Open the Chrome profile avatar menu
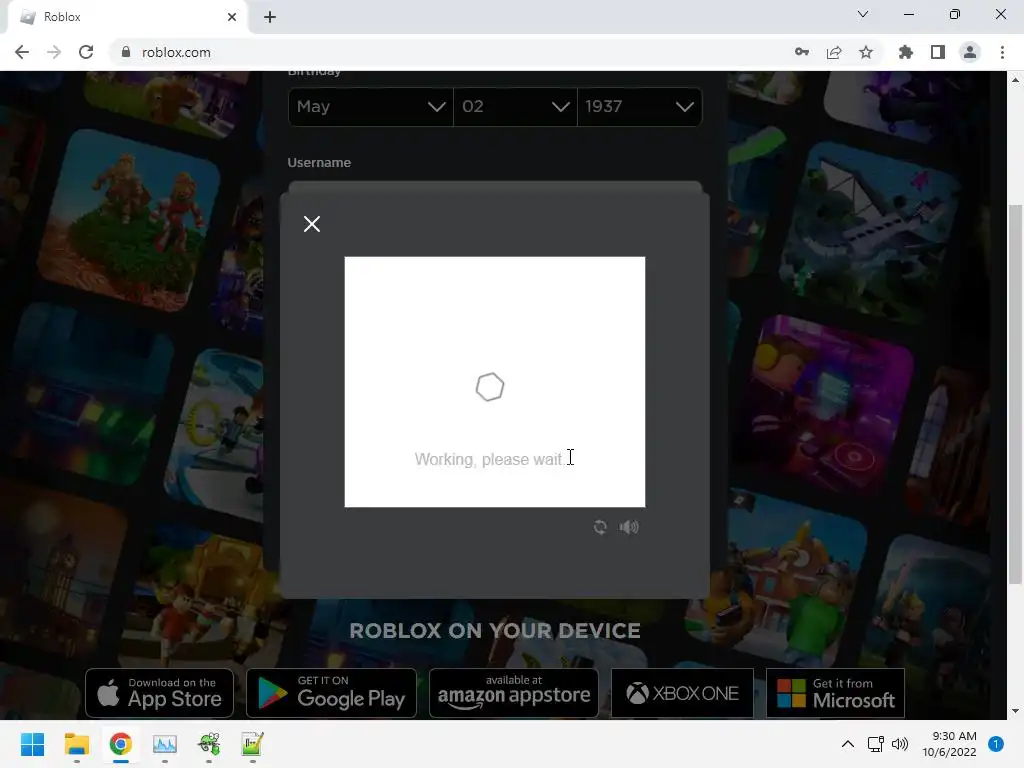The height and width of the screenshot is (768, 1024). pos(970,52)
